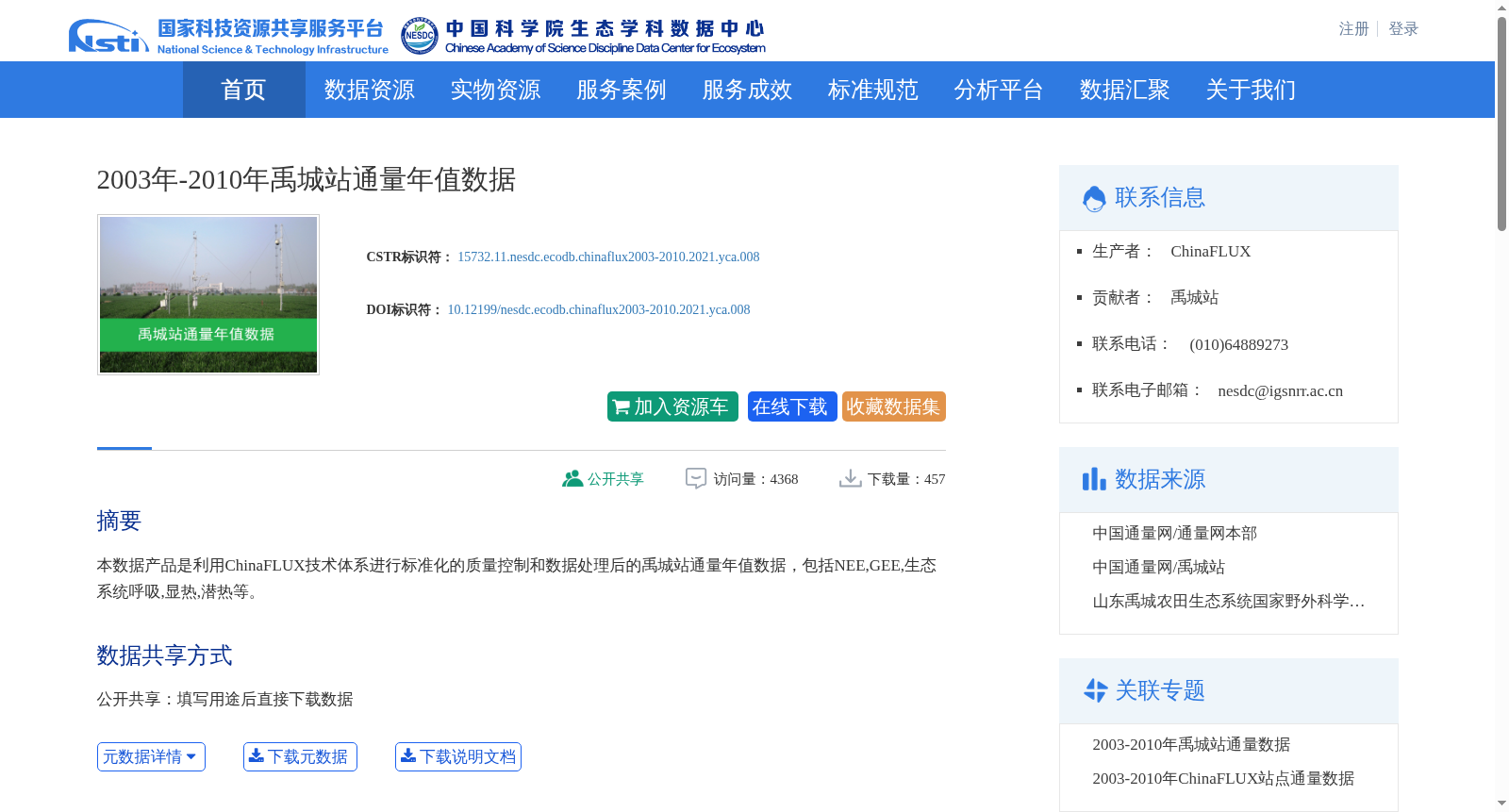This screenshot has height=812, width=1509.
Task: Click the 禹城站 dataset thumbnail image
Action: [208, 294]
